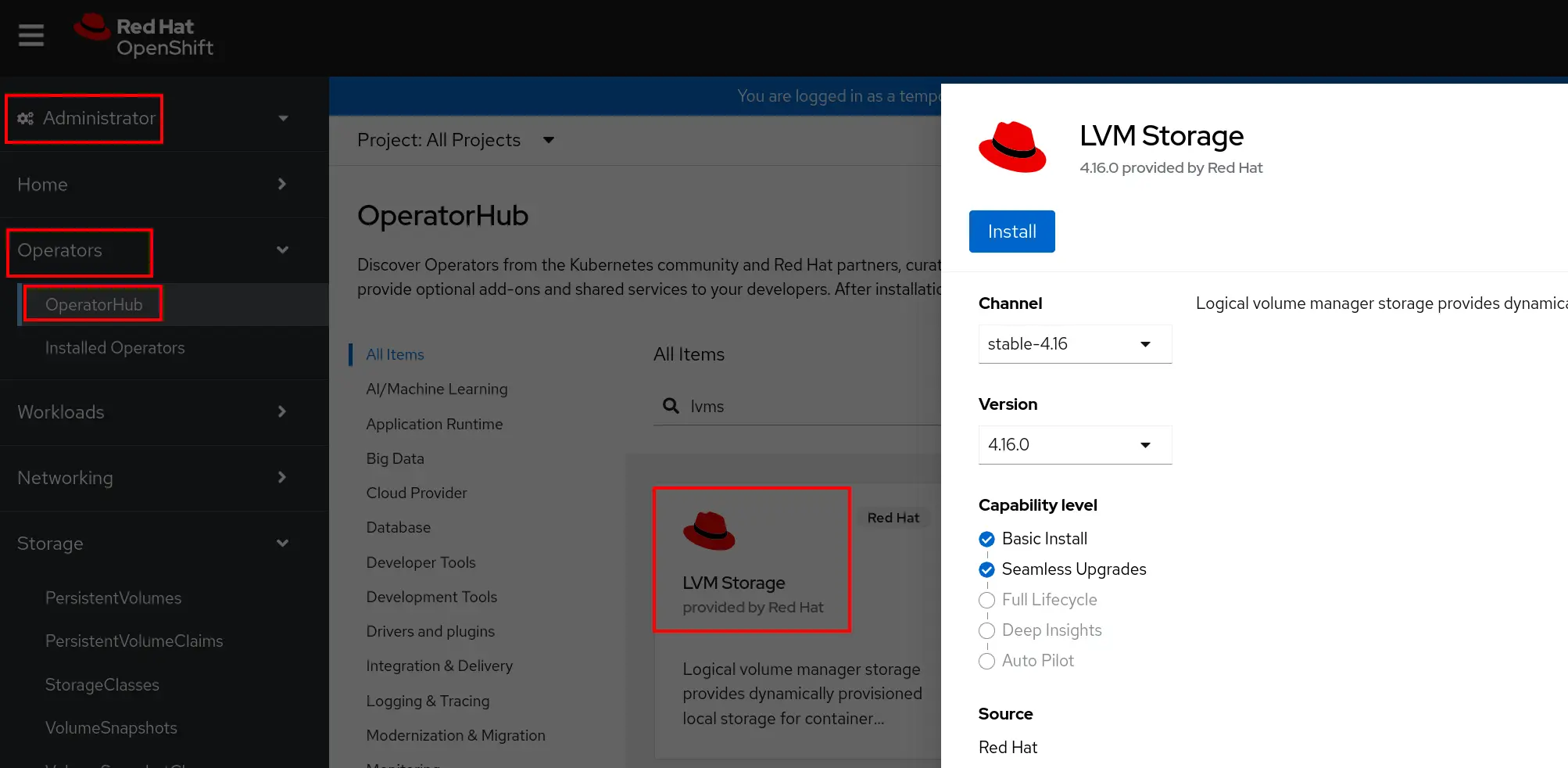
Task: Open PersistentVolumes page
Action: pos(113,598)
